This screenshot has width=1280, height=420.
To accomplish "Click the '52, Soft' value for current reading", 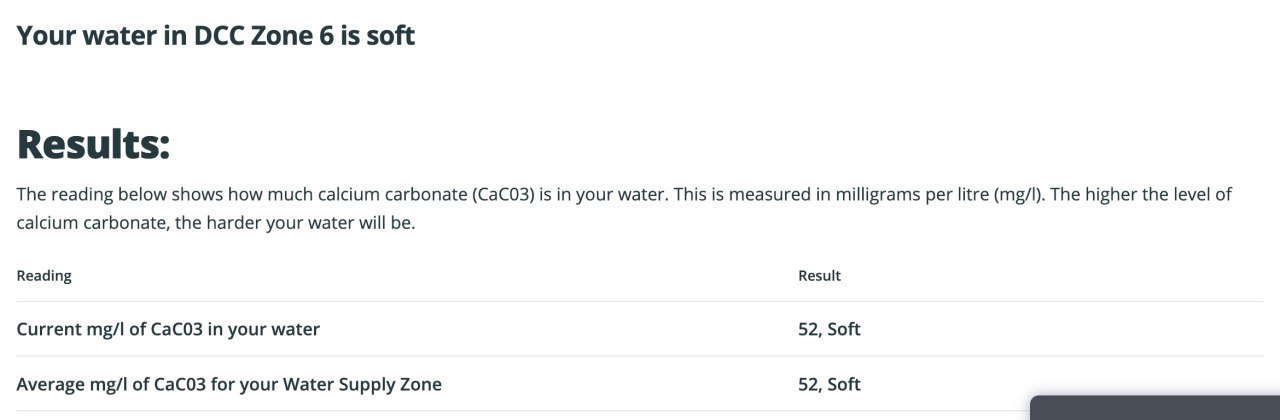I will [x=829, y=329].
